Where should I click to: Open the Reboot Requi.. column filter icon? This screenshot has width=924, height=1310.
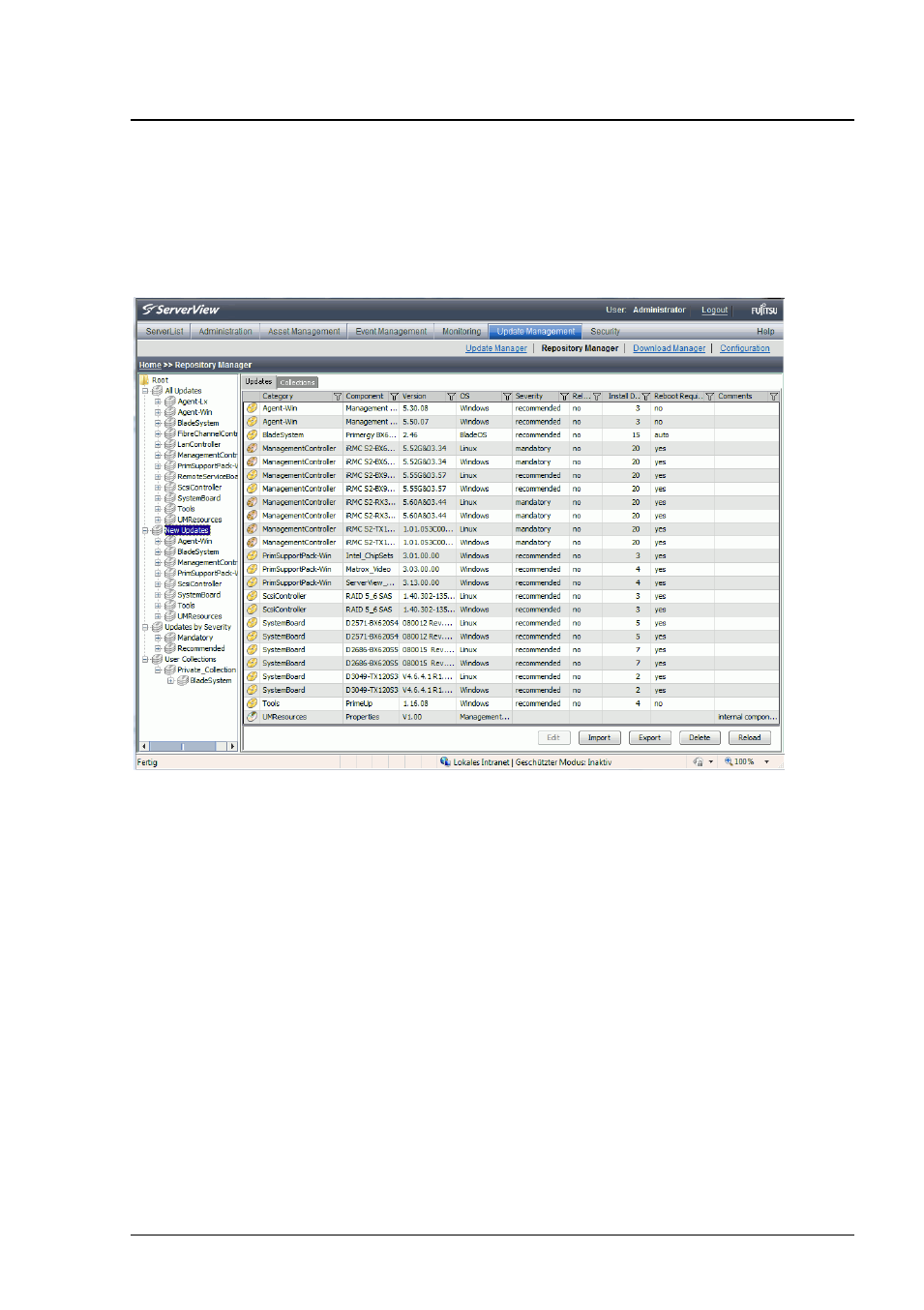710,397
